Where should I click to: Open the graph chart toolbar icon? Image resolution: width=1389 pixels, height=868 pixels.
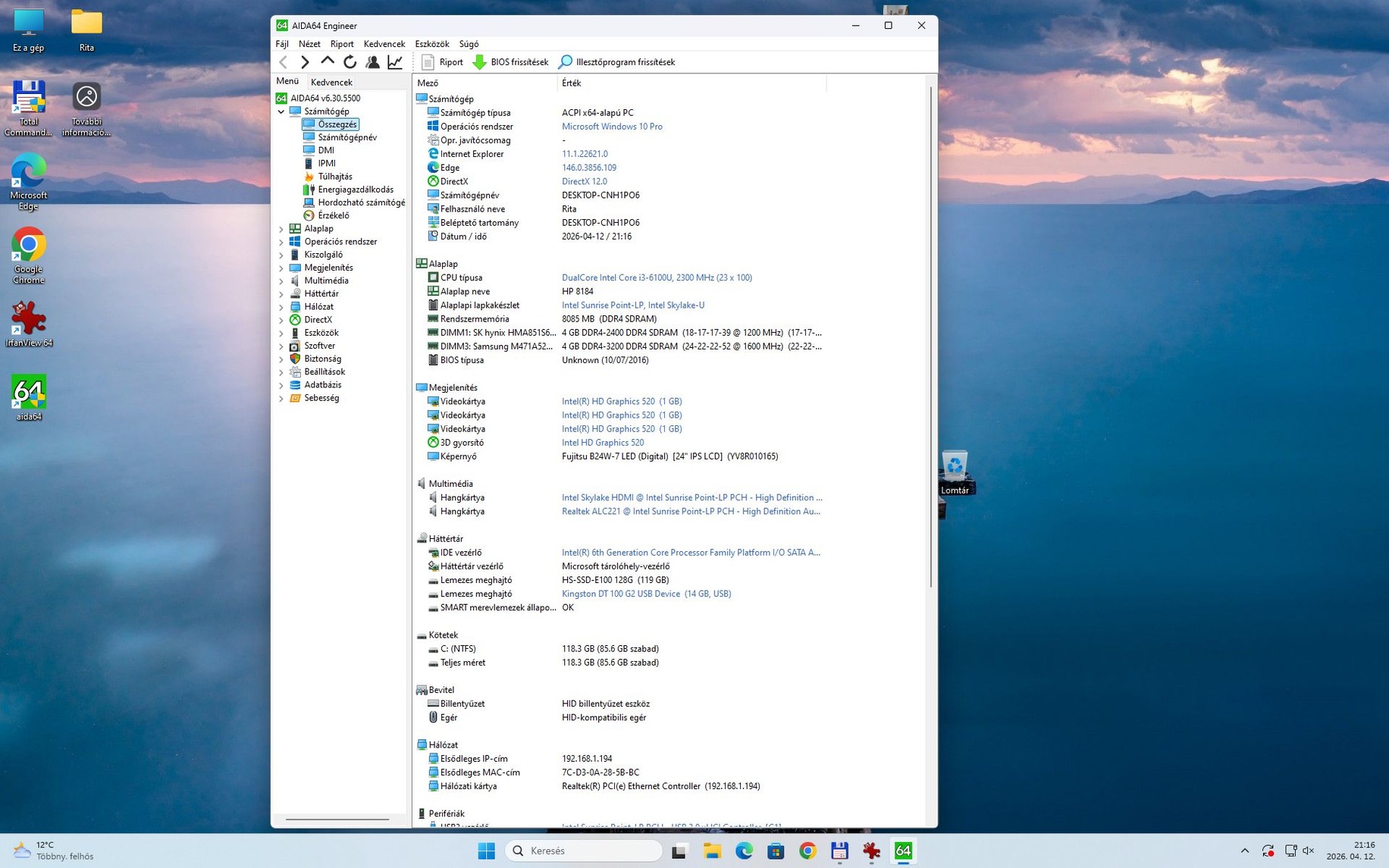395,62
